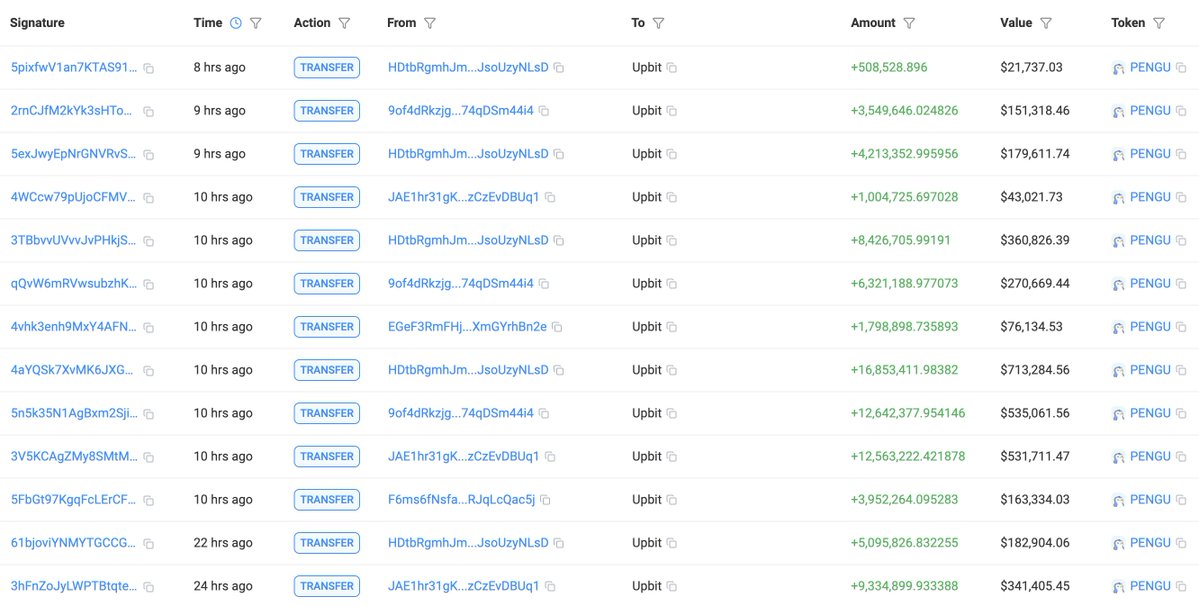
Task: Click TRANSFER badge in the 8 hrs ago row
Action: [x=327, y=67]
